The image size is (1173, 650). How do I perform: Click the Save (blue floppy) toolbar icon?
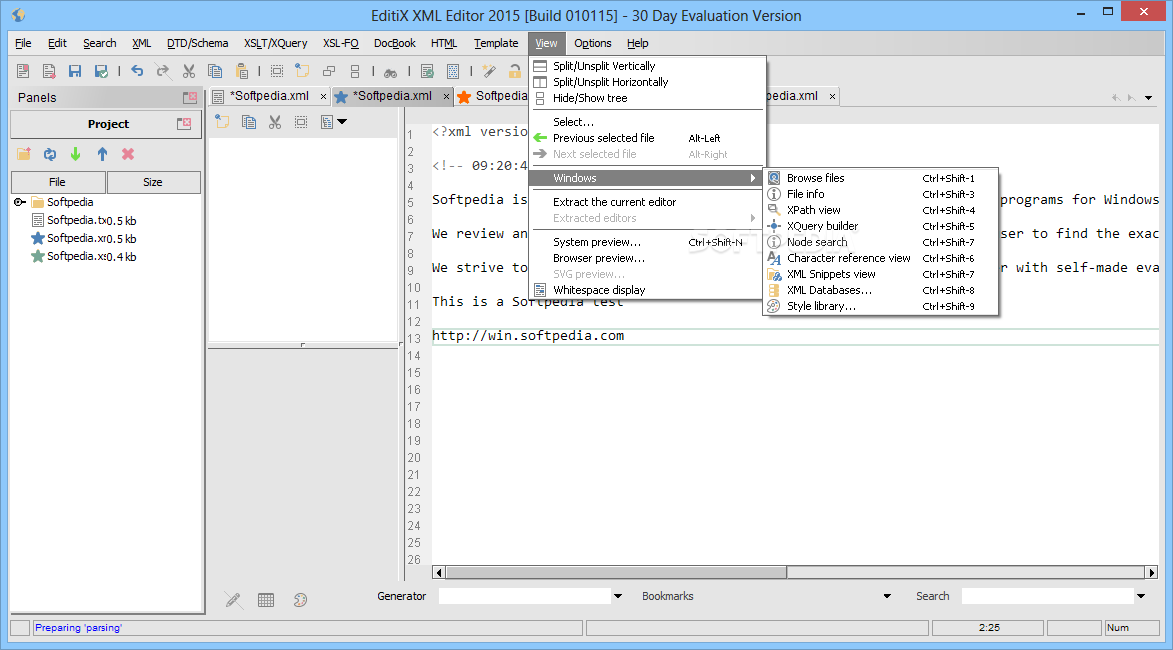(75, 71)
